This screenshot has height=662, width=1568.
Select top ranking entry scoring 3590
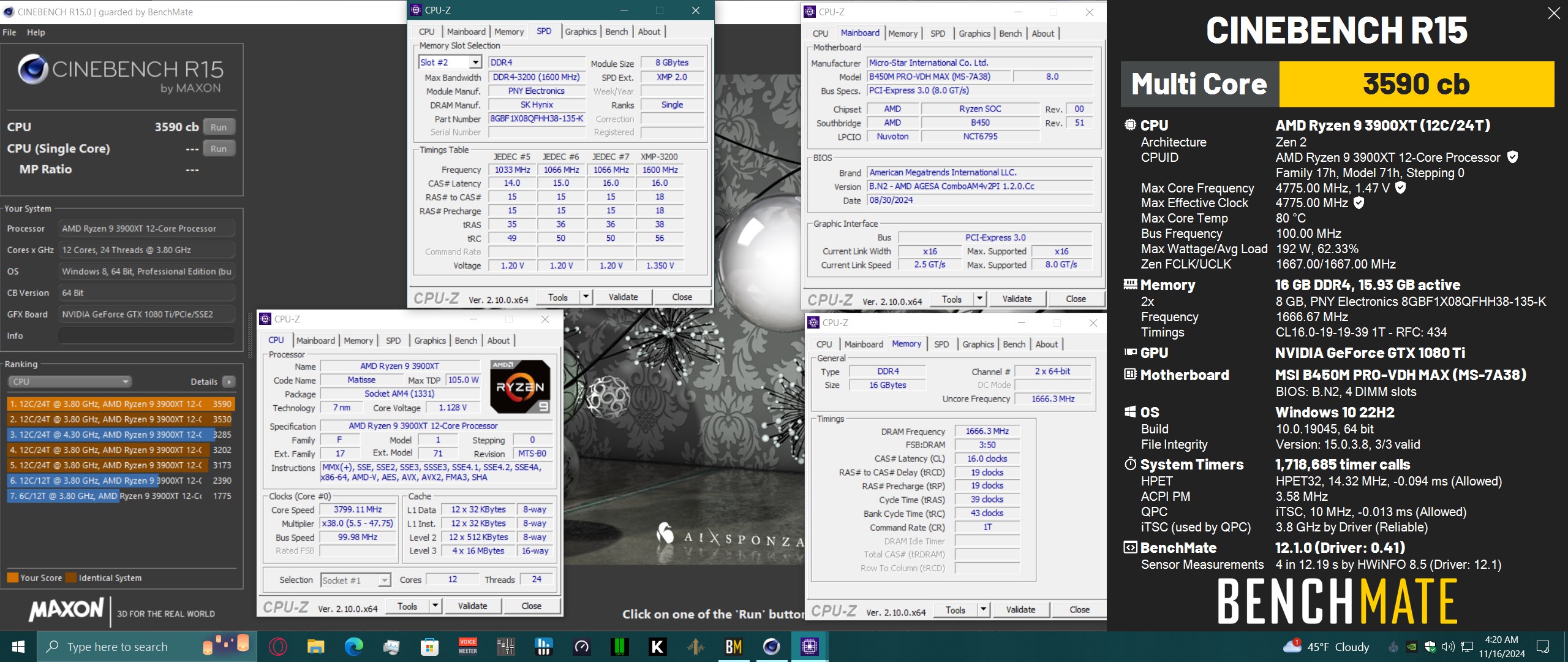(x=121, y=404)
